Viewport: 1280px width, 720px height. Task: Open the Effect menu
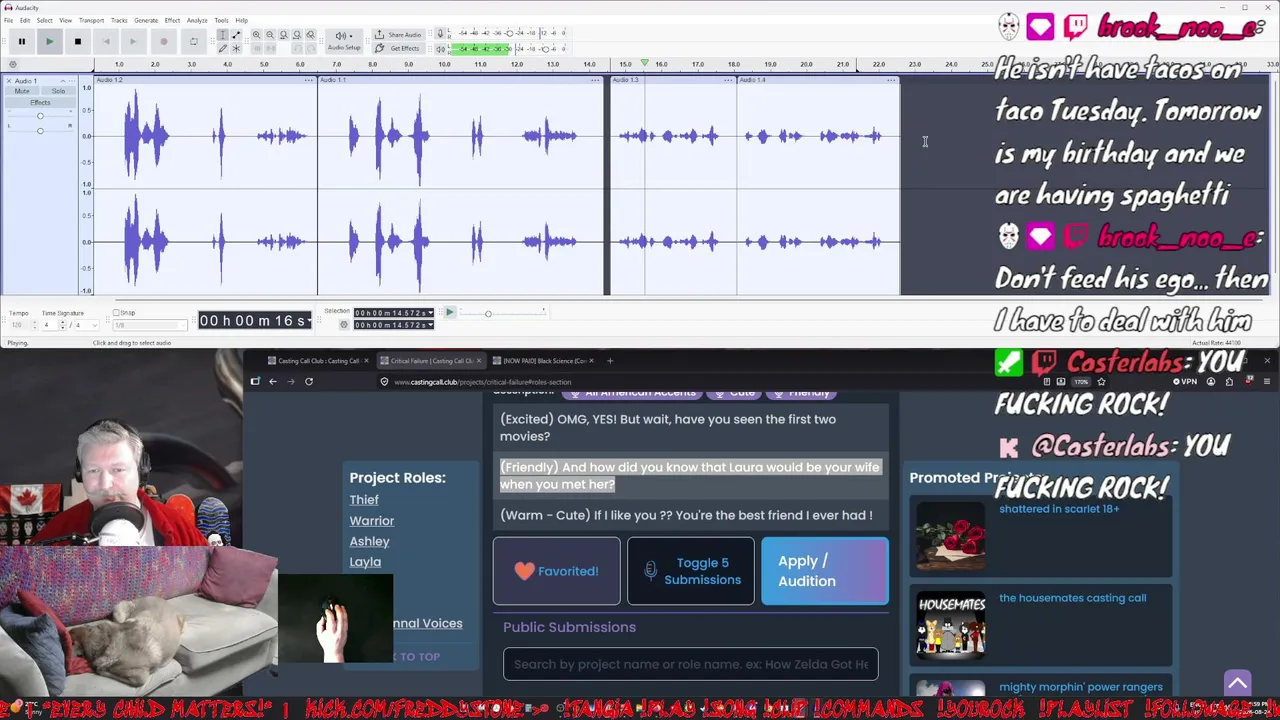[x=172, y=20]
